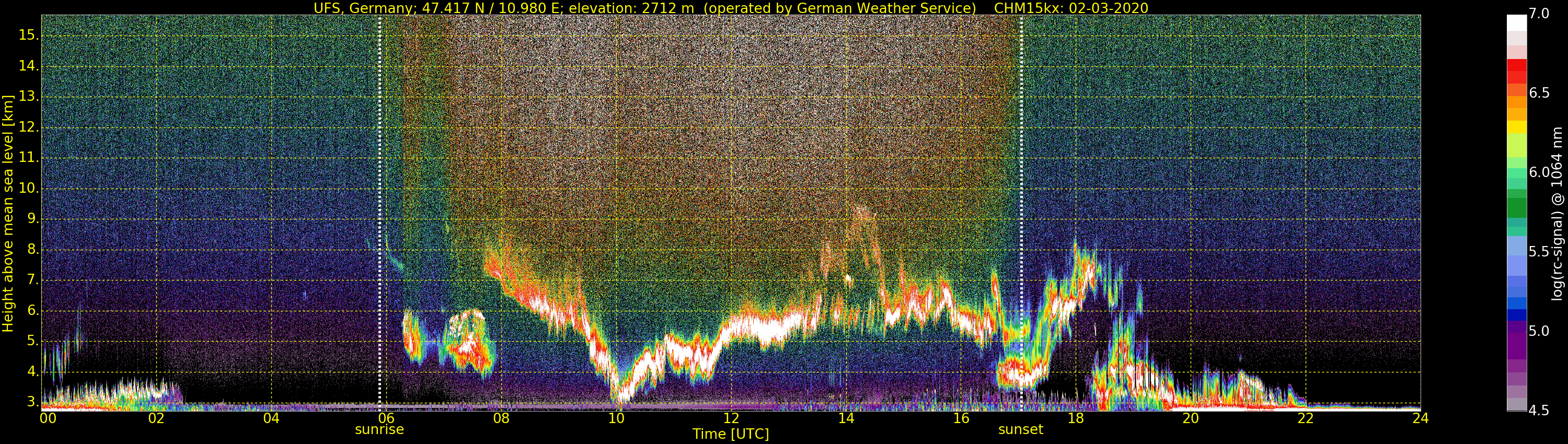Click the white swatch at the colorbar top

[1516, 22]
